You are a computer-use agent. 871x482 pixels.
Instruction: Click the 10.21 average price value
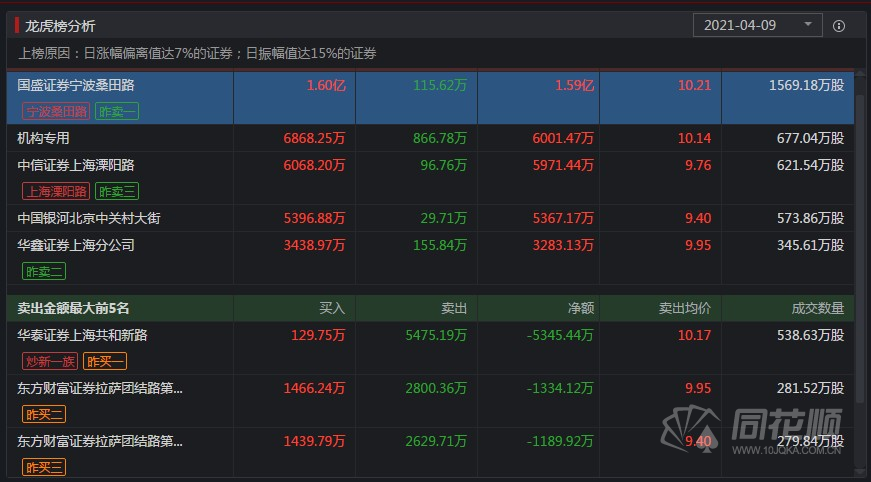pos(694,85)
